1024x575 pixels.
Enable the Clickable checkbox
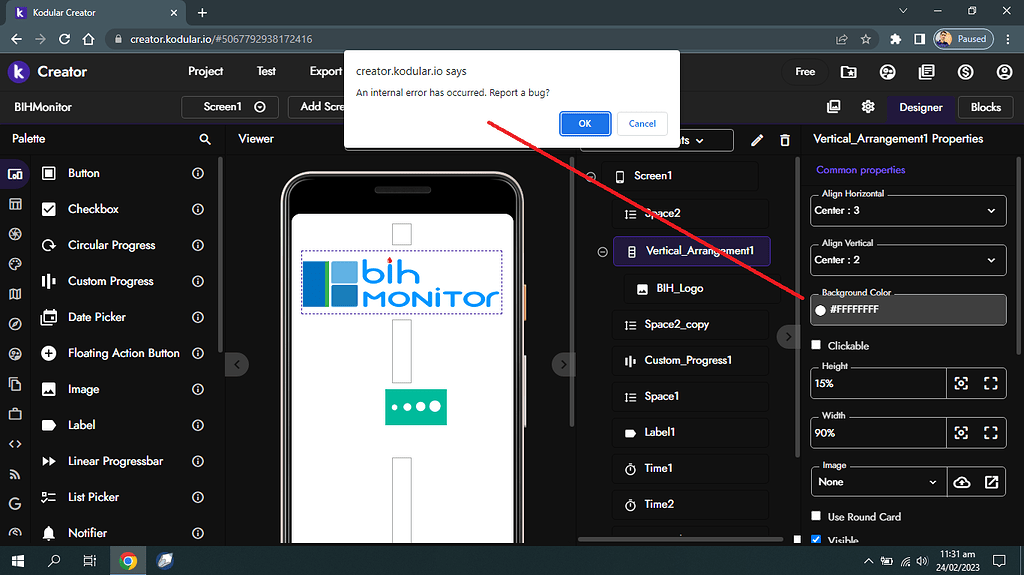[816, 345]
